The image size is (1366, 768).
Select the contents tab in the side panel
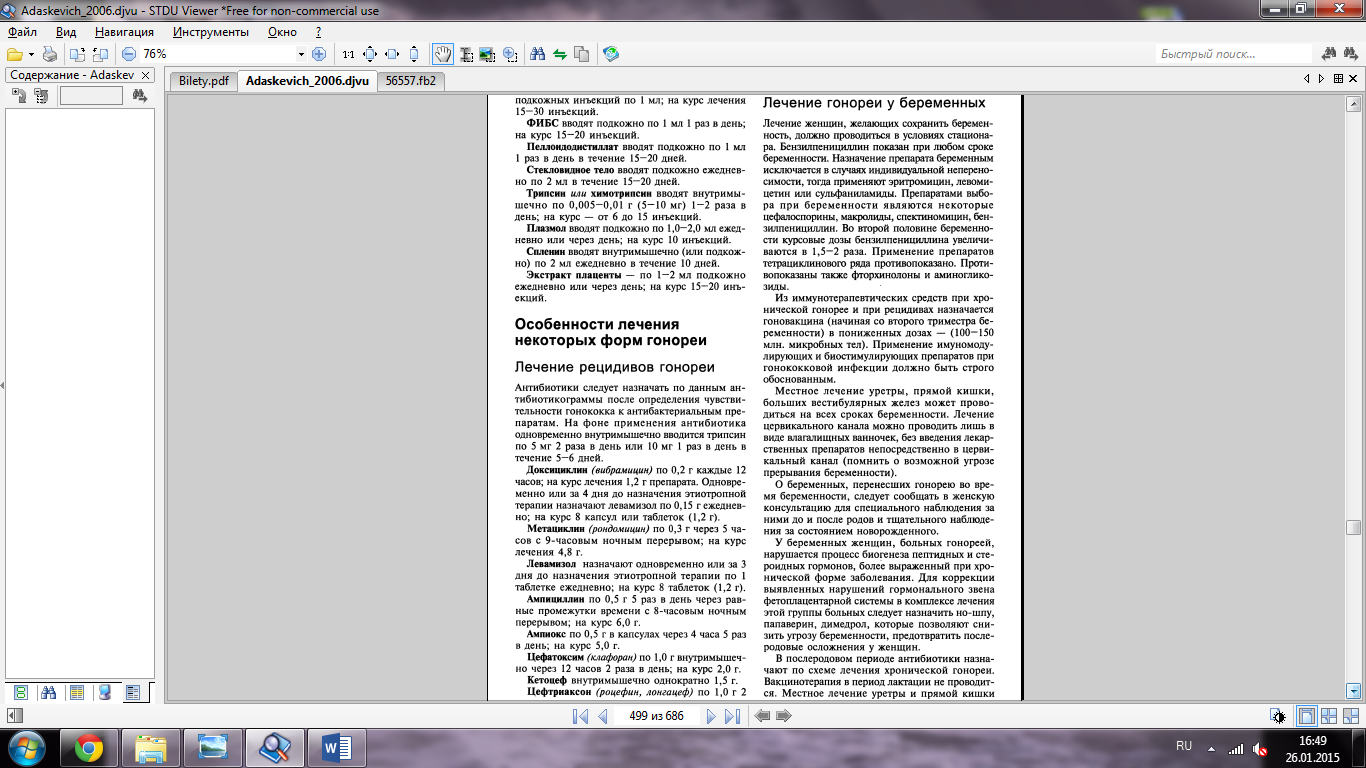pyautogui.click(x=133, y=692)
